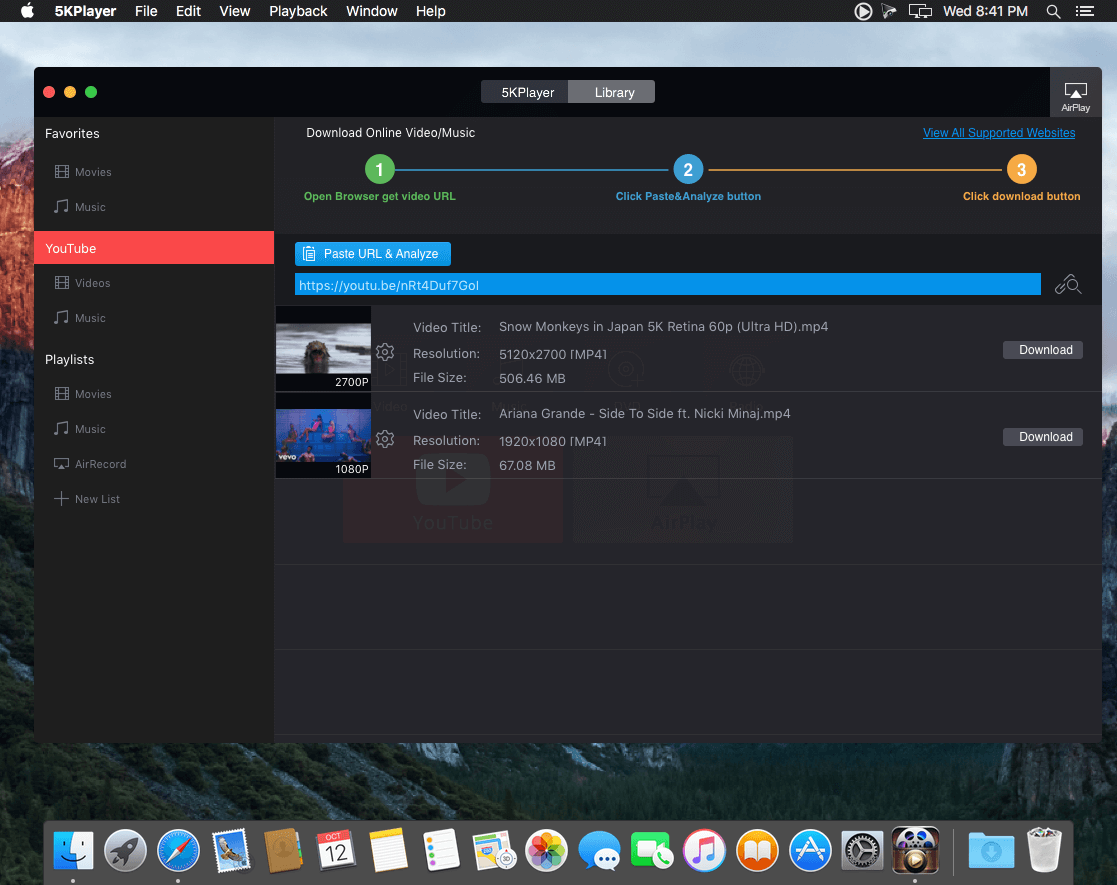Open FaceTime in the Dock

(x=652, y=850)
